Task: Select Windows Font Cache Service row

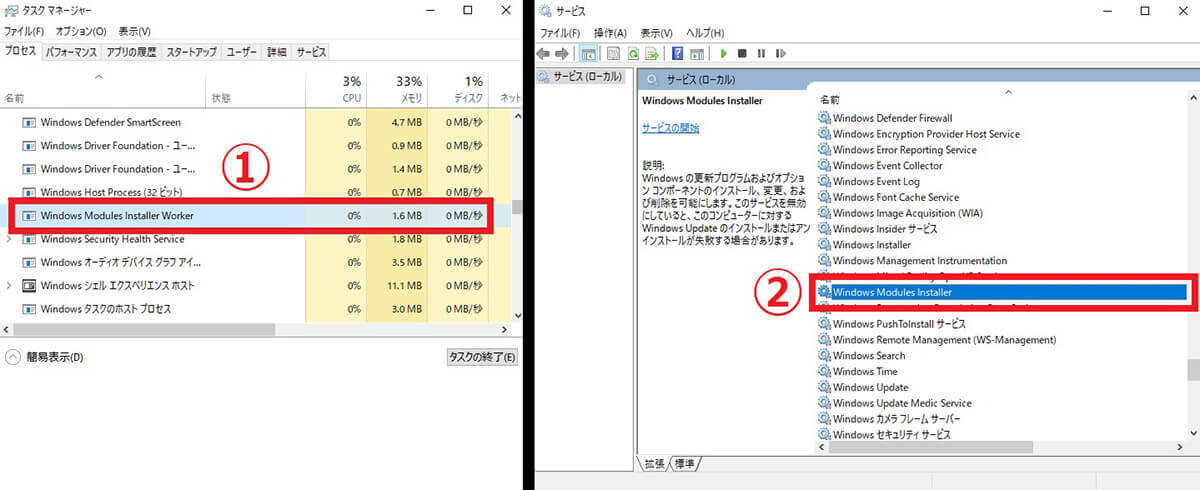Action: pos(888,198)
